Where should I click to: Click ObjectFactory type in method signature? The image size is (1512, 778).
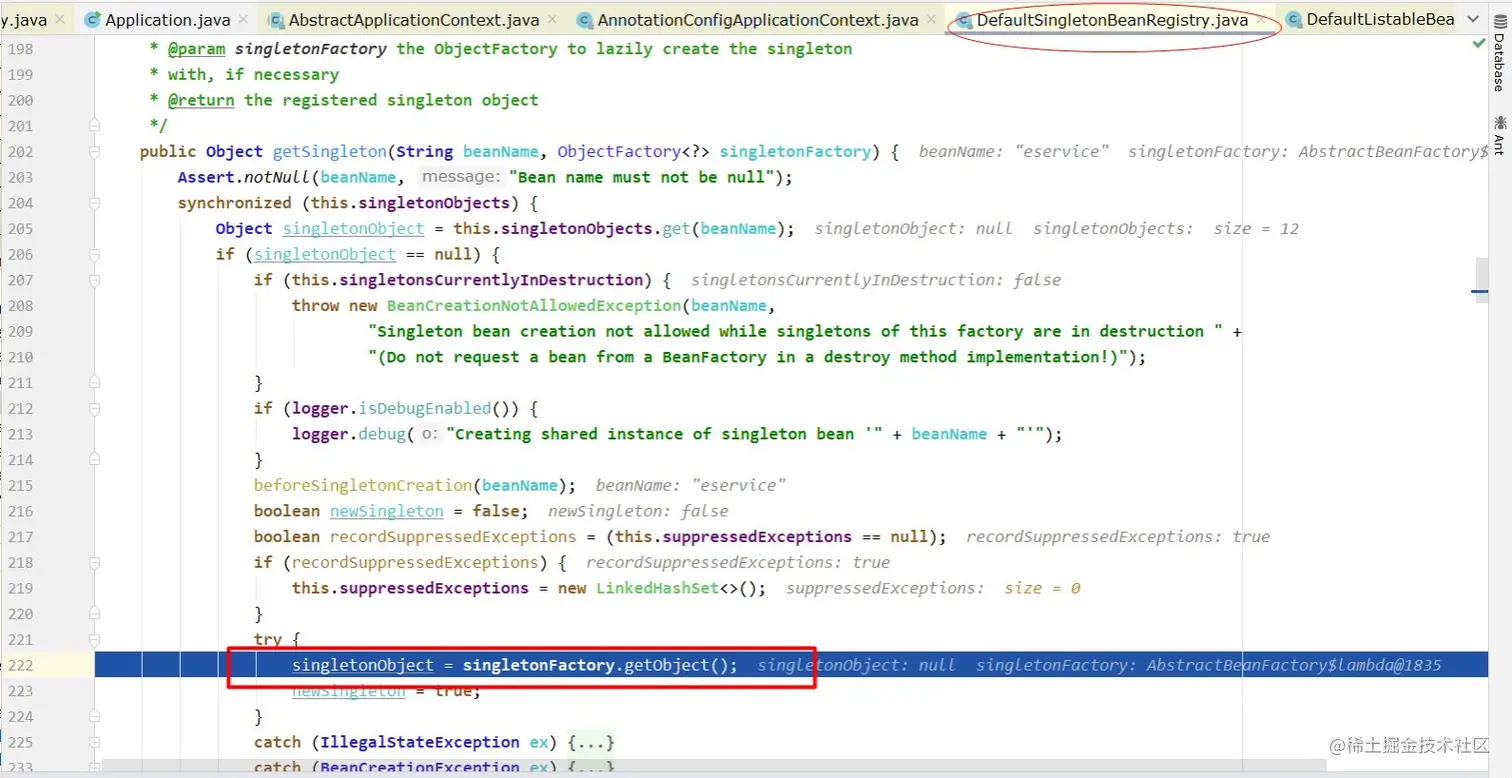tap(618, 152)
